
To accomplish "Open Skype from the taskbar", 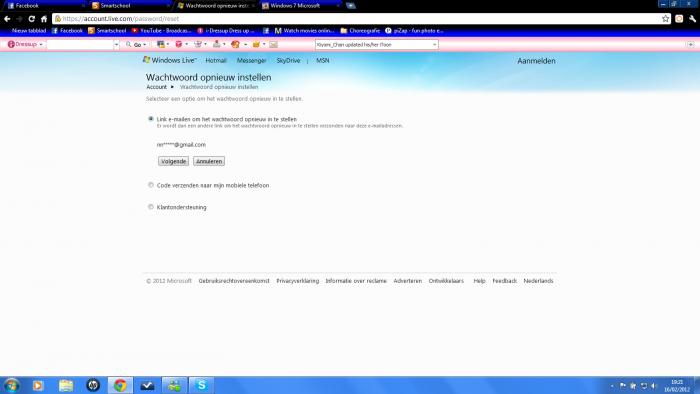I will 201,385.
